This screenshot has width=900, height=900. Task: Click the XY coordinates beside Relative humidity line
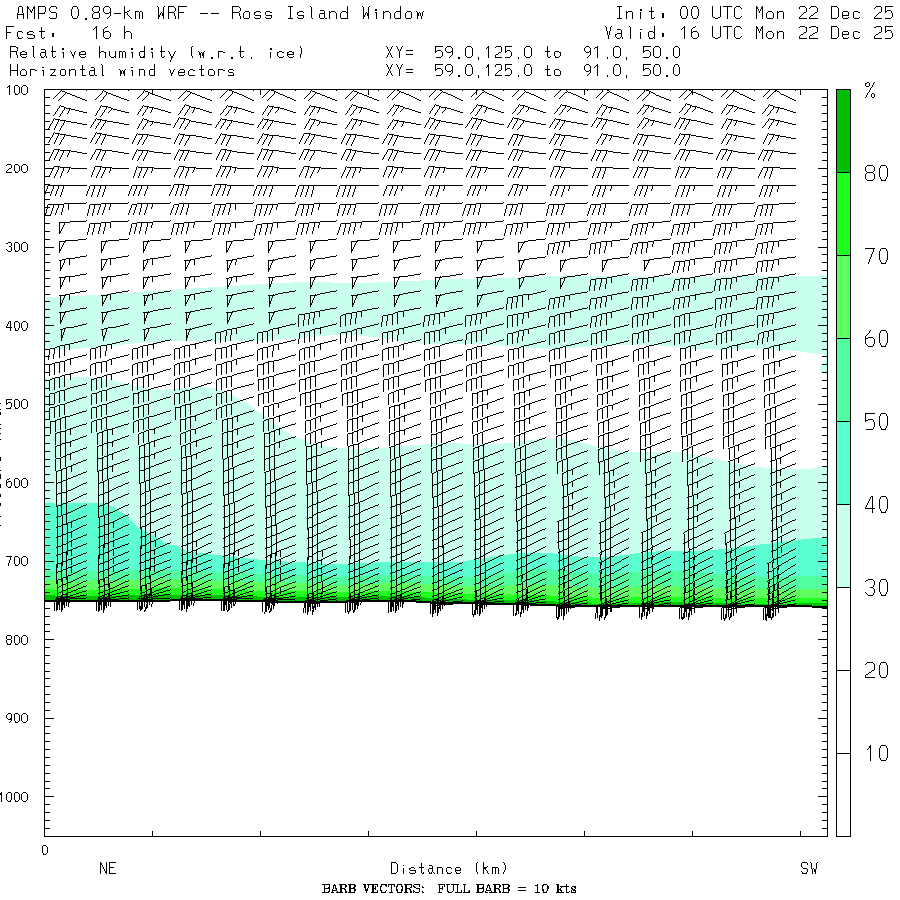tap(533, 53)
